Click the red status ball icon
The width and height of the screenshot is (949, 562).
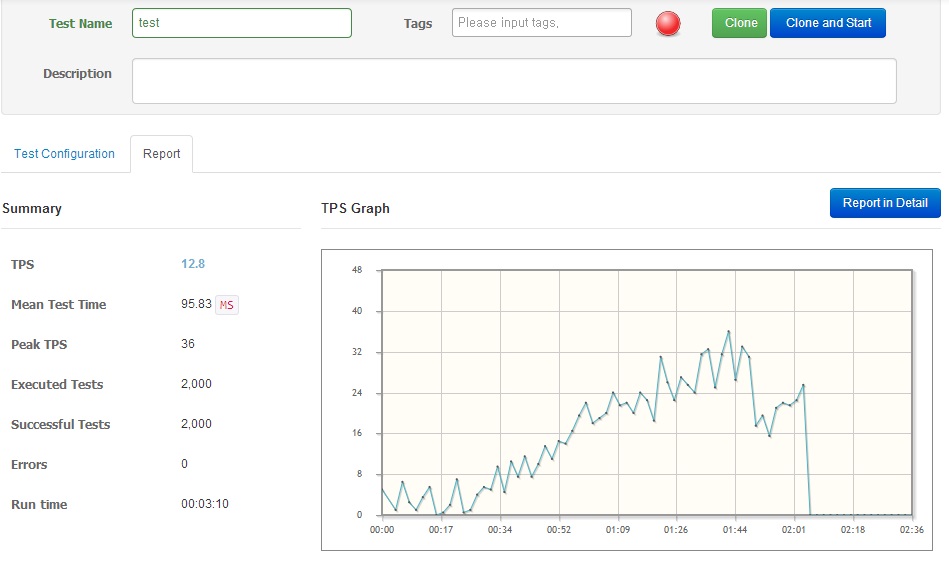(x=668, y=24)
